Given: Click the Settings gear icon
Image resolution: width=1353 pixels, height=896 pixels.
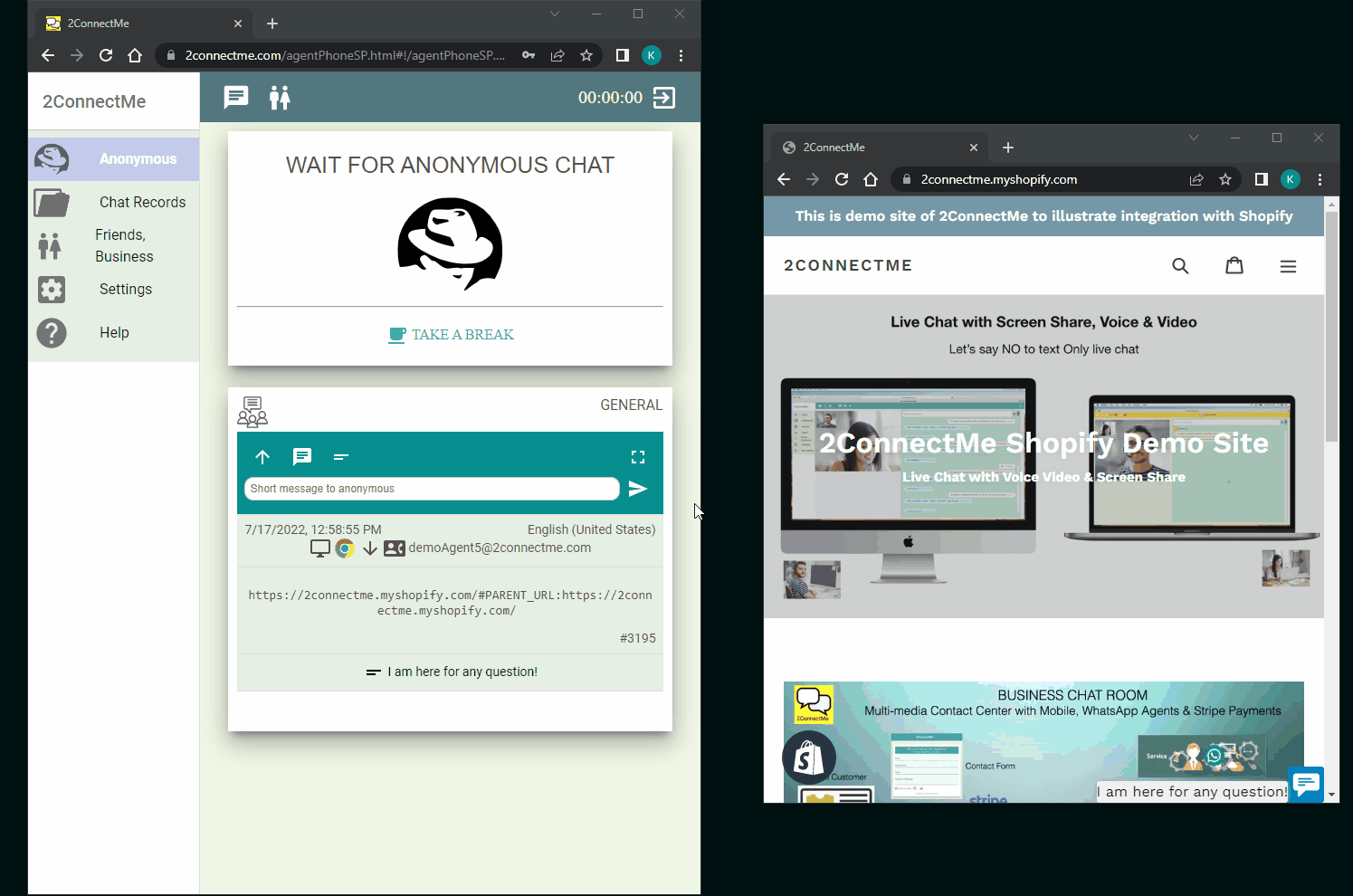Looking at the screenshot, I should [x=52, y=290].
